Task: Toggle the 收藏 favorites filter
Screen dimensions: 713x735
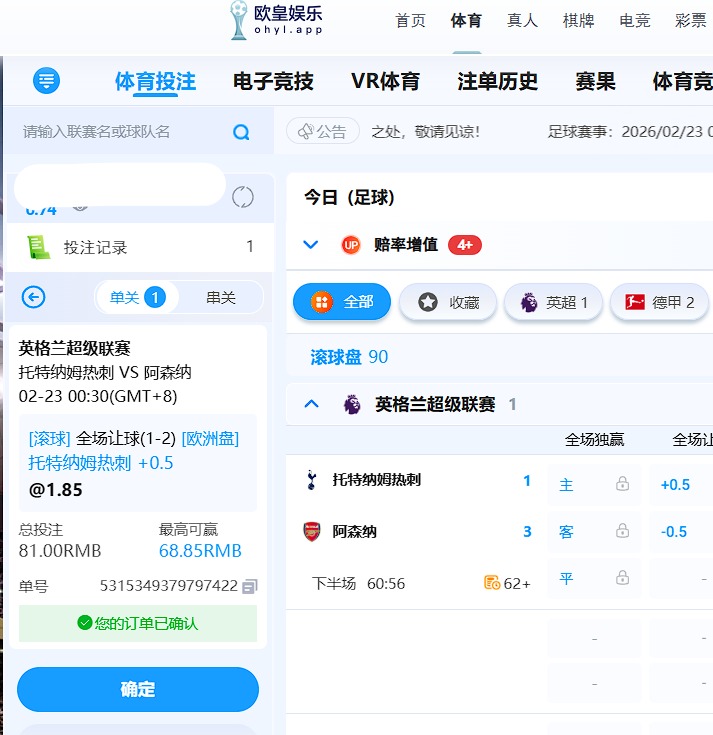Action: point(447,302)
